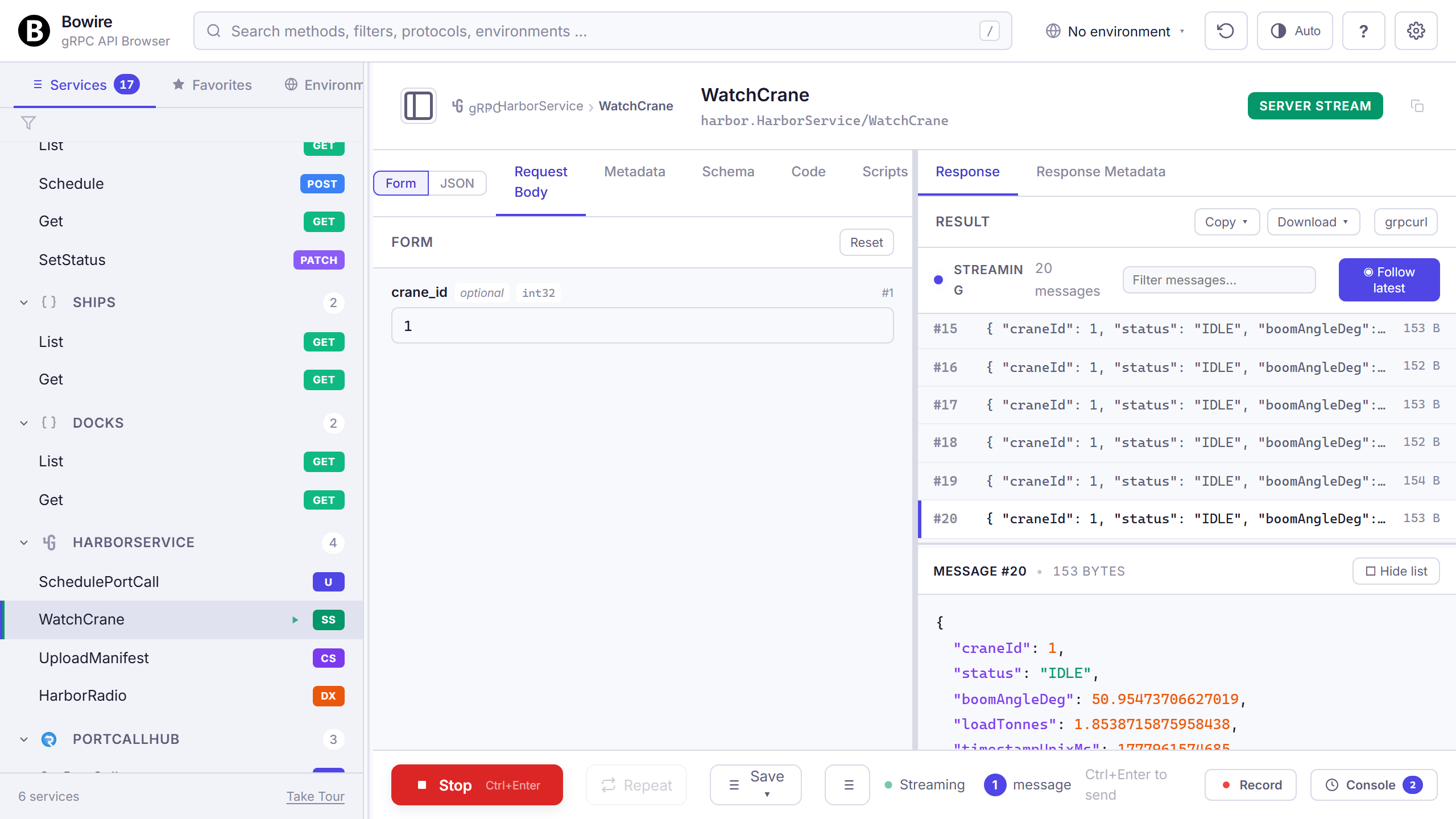Click the HarborService gRPC icon
The height and width of the screenshot is (819, 1456).
pos(49,543)
